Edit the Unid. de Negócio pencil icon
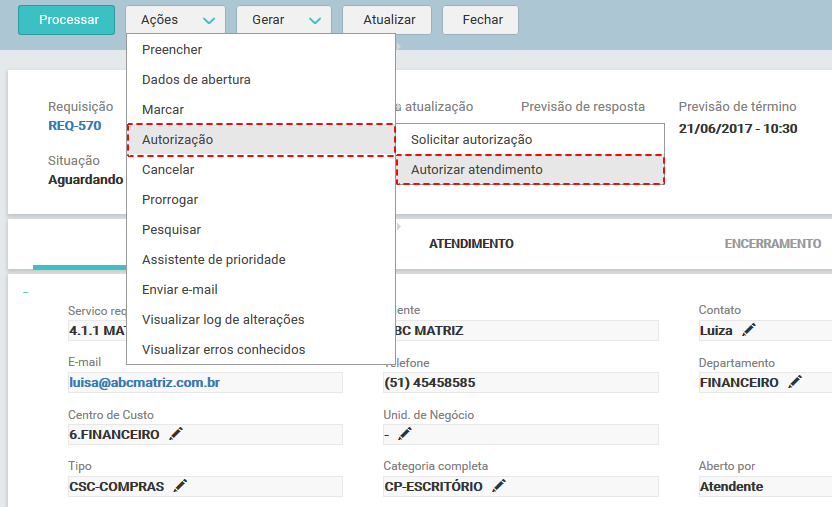The image size is (832, 507). pos(404,434)
